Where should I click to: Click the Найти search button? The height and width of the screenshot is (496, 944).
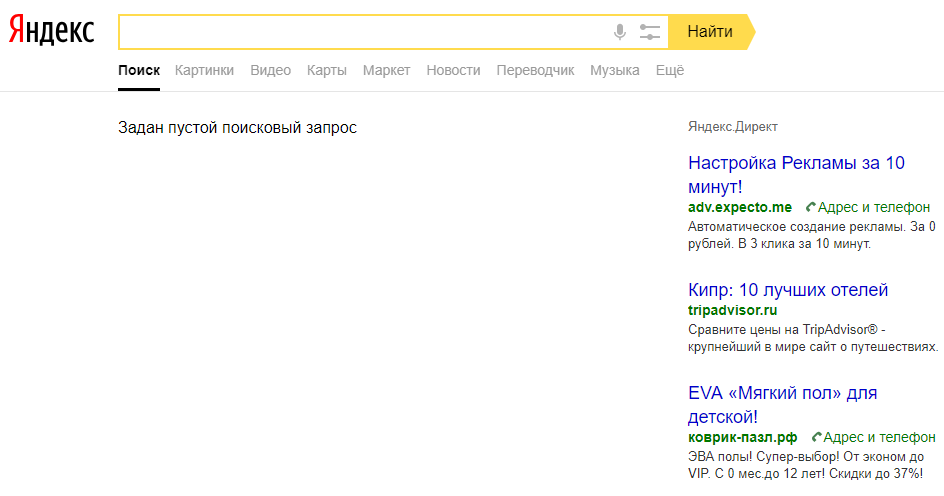click(711, 32)
